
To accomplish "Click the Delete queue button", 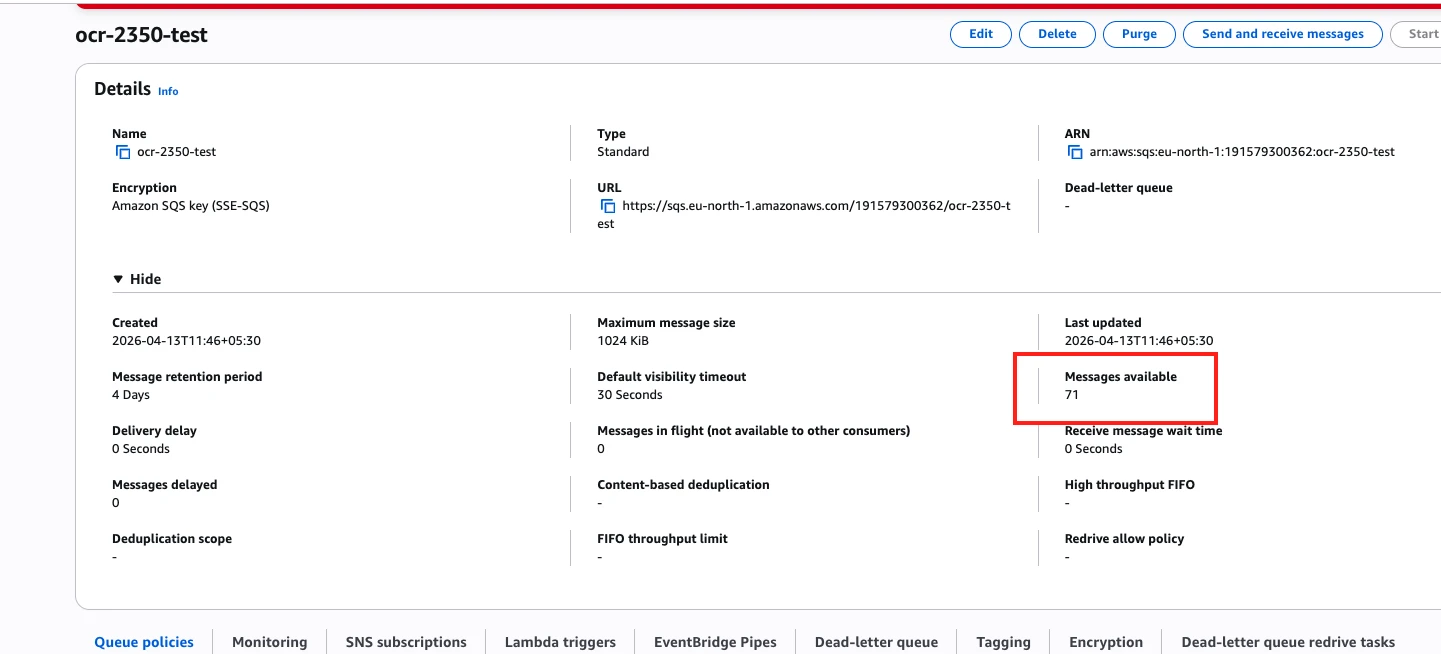I will click(1057, 34).
